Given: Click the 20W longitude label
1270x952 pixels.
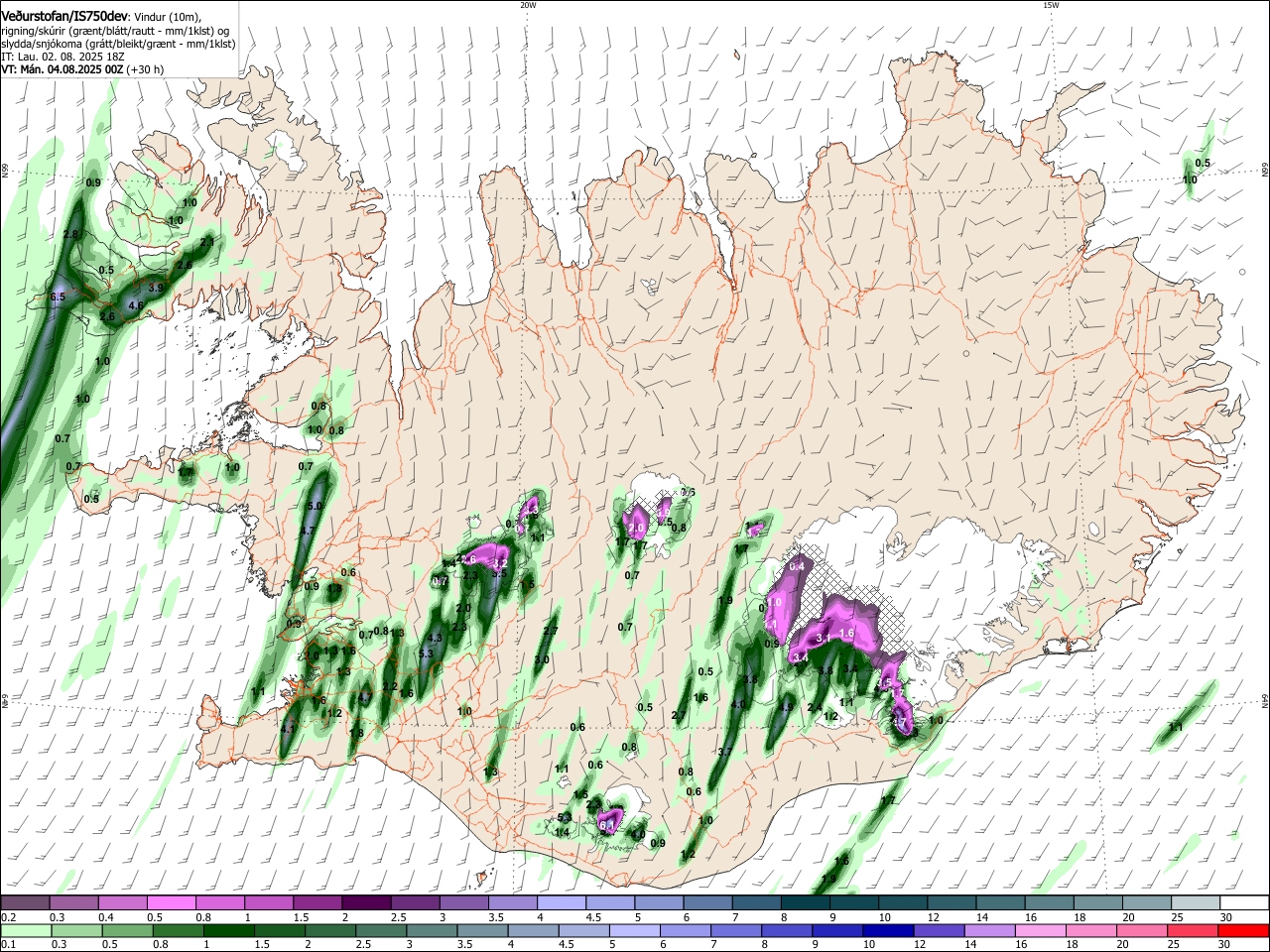Looking at the screenshot, I should 528,5.
